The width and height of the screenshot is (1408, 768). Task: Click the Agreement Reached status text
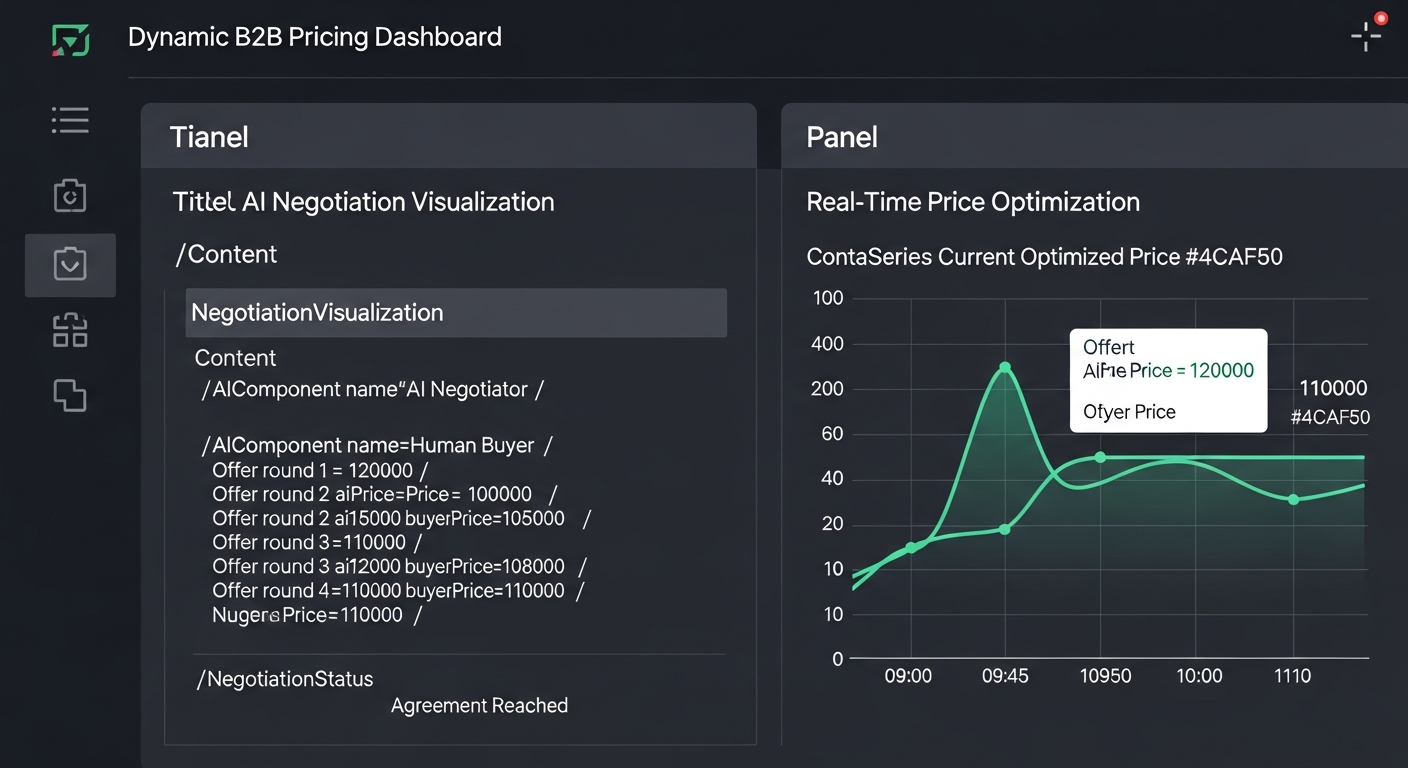click(479, 705)
